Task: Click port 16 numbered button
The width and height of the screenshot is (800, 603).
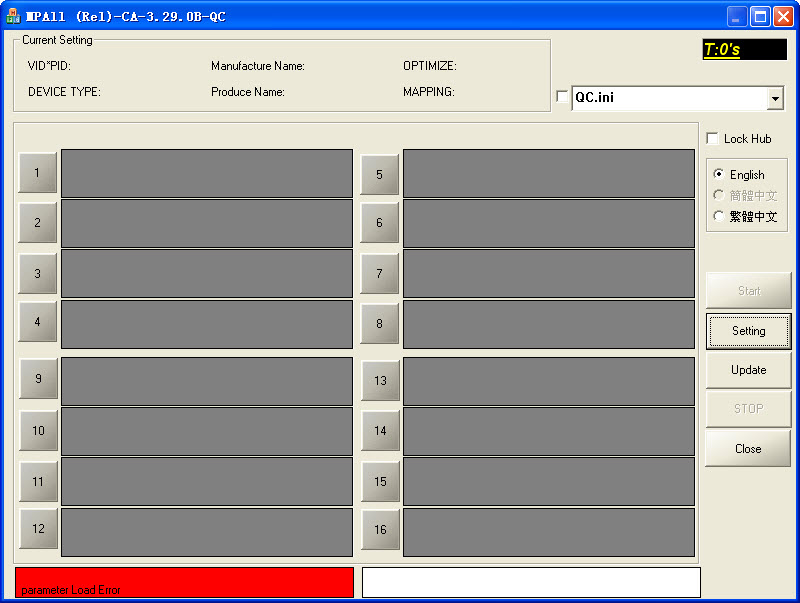Action: [x=380, y=530]
